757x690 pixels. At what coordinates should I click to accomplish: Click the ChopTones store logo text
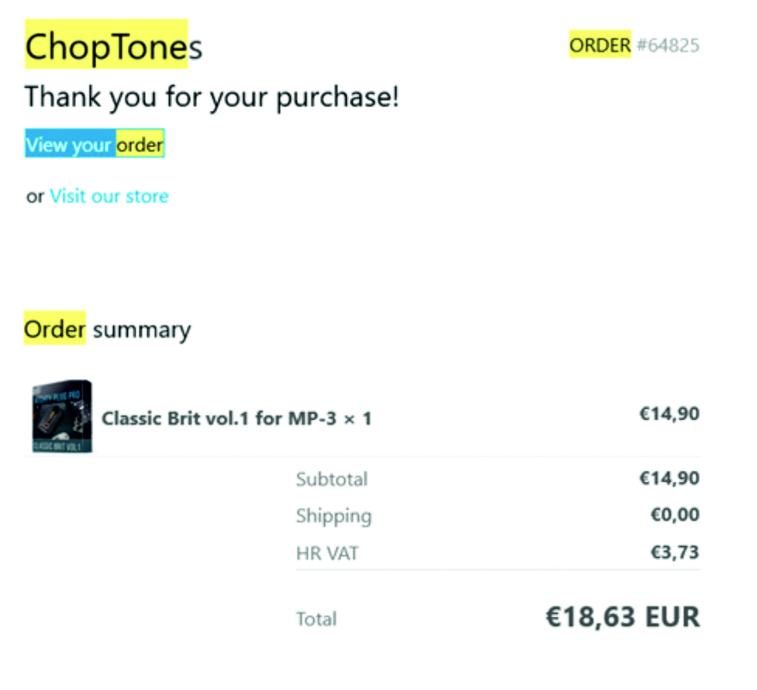pos(113,46)
